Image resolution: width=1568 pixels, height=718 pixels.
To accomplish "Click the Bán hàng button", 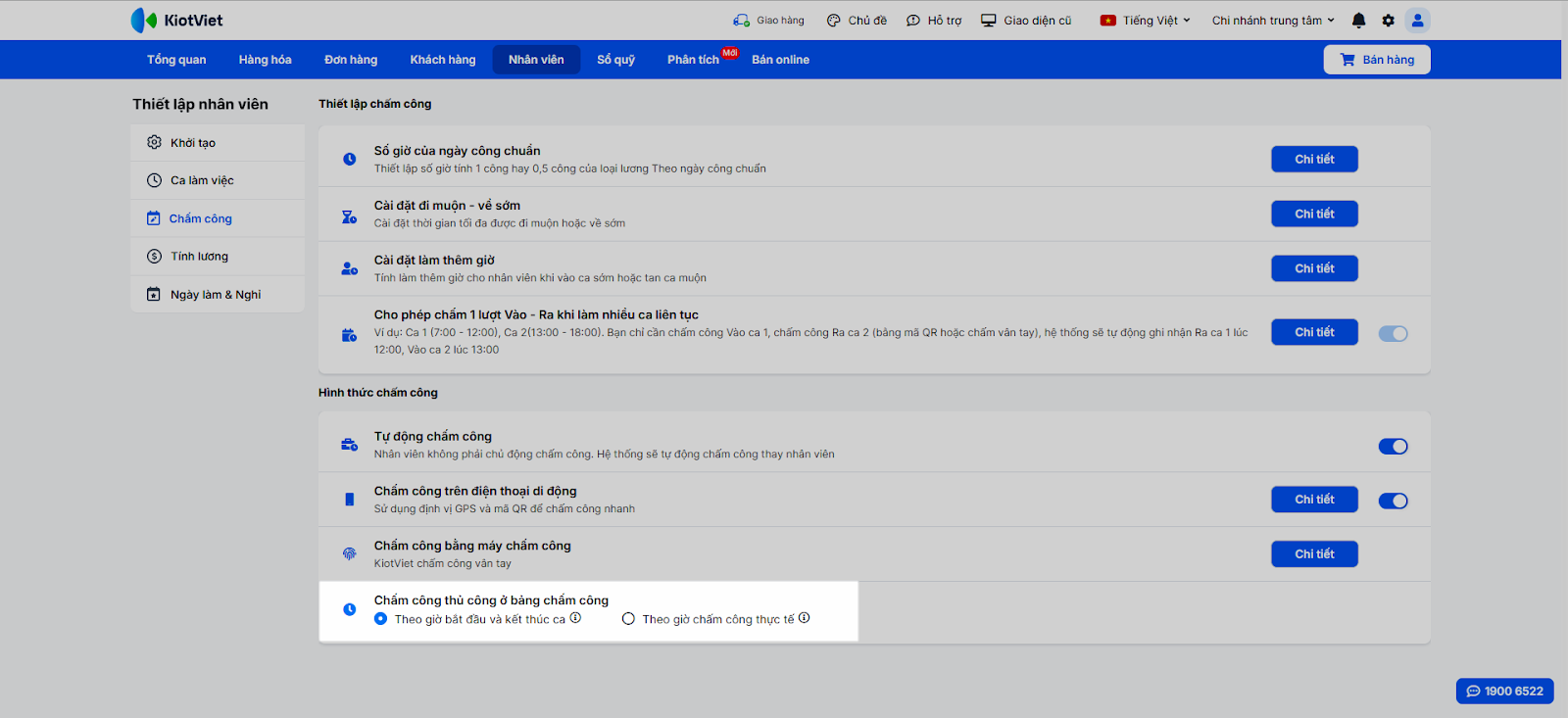I will pos(1377,60).
